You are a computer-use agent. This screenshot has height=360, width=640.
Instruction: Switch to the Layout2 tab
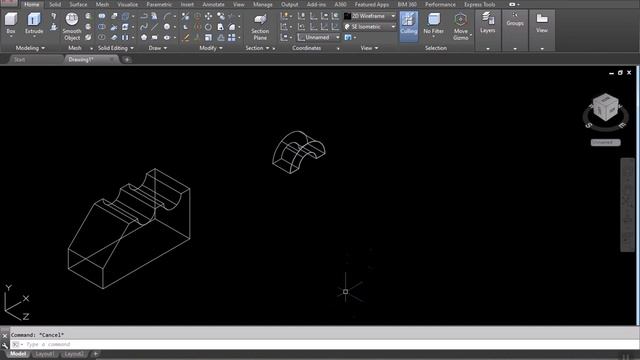tap(74, 354)
